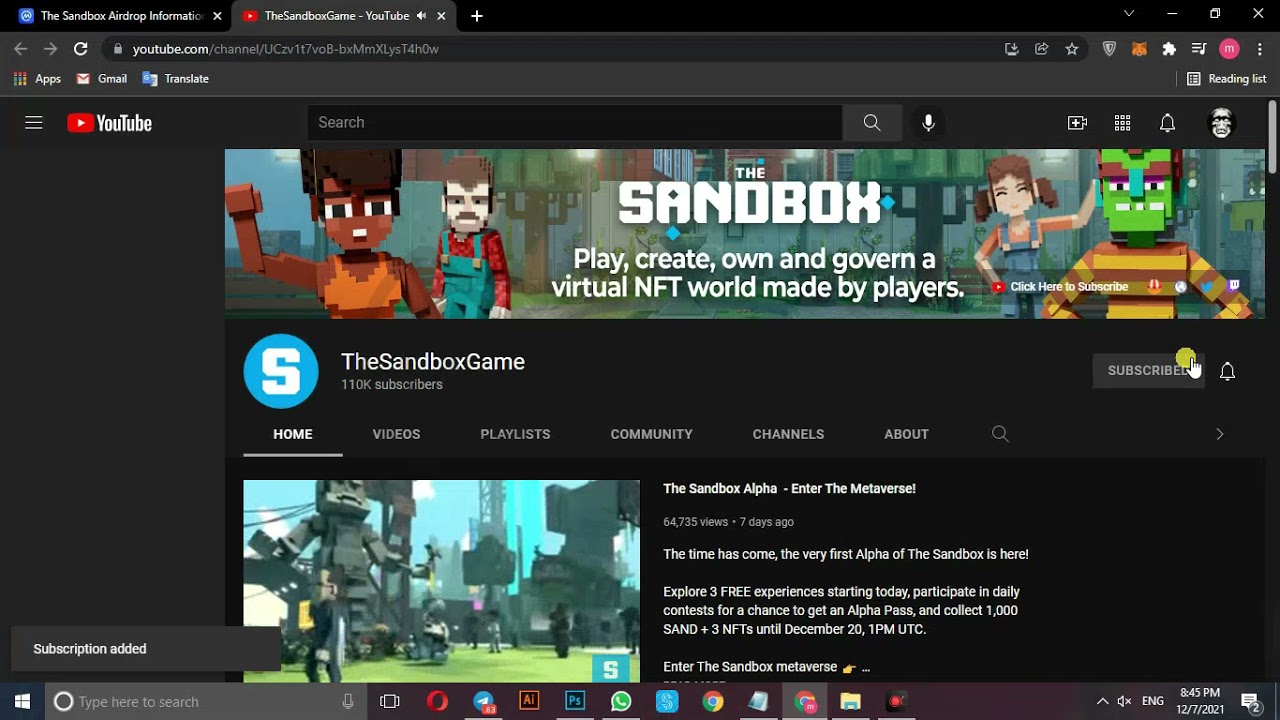Open the Apps bookmark shortcut

click(38, 79)
